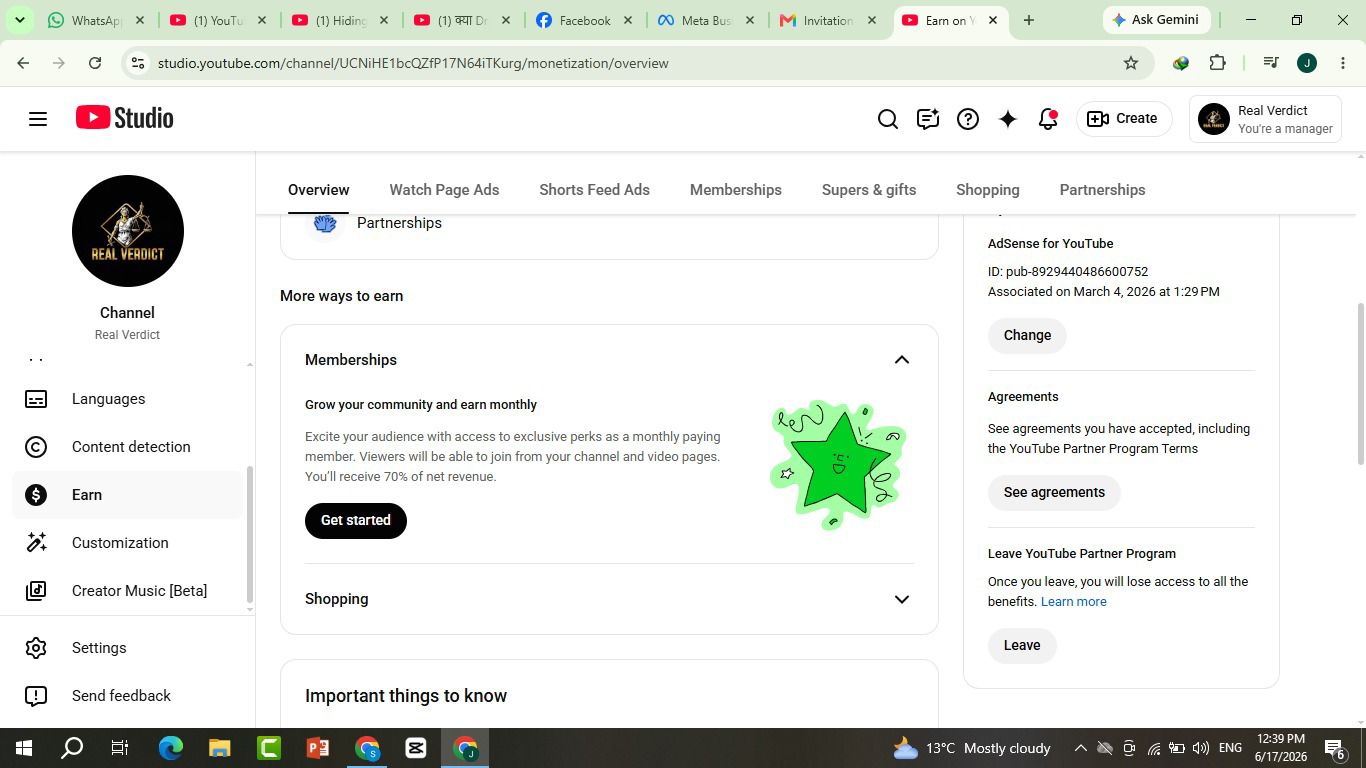Switch to the Meta Business browser tab

[x=707, y=20]
